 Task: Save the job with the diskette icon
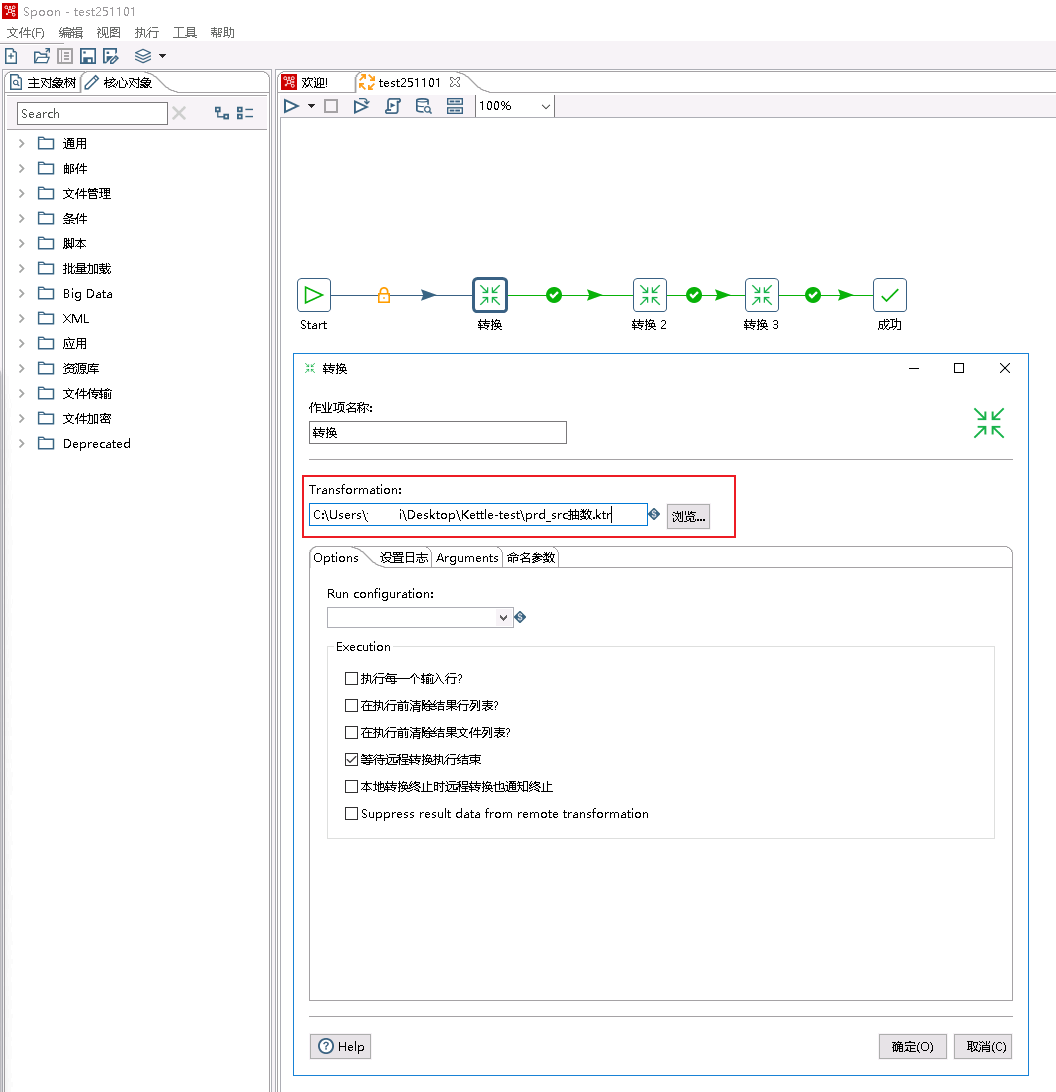click(x=88, y=56)
